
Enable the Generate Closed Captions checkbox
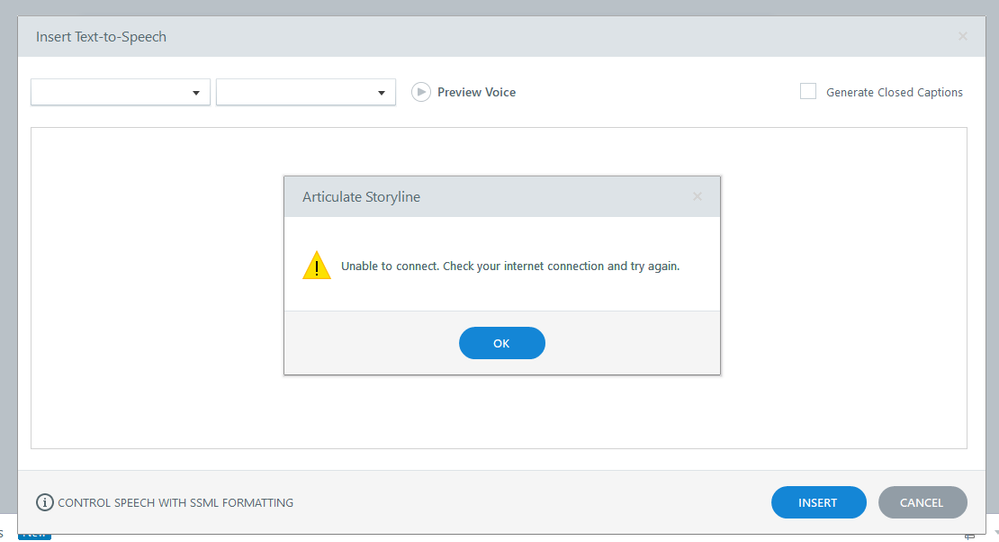[808, 92]
